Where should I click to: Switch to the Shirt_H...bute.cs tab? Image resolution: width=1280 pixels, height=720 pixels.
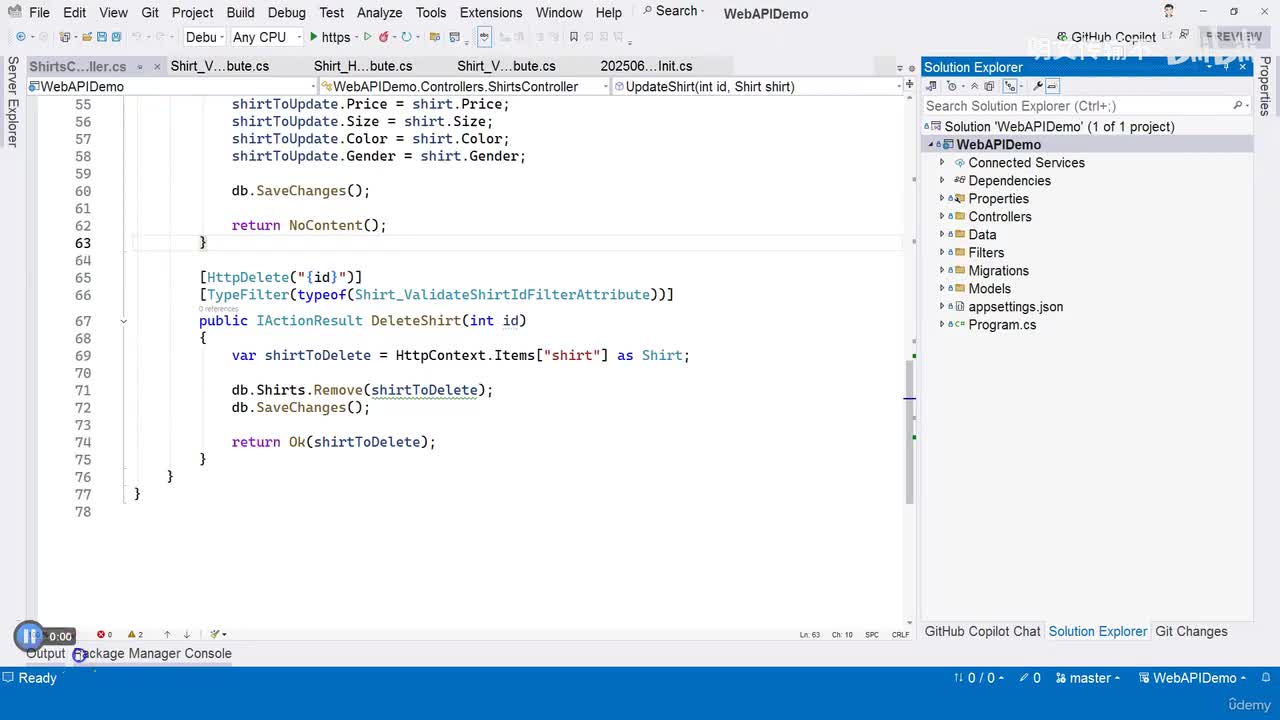[363, 66]
